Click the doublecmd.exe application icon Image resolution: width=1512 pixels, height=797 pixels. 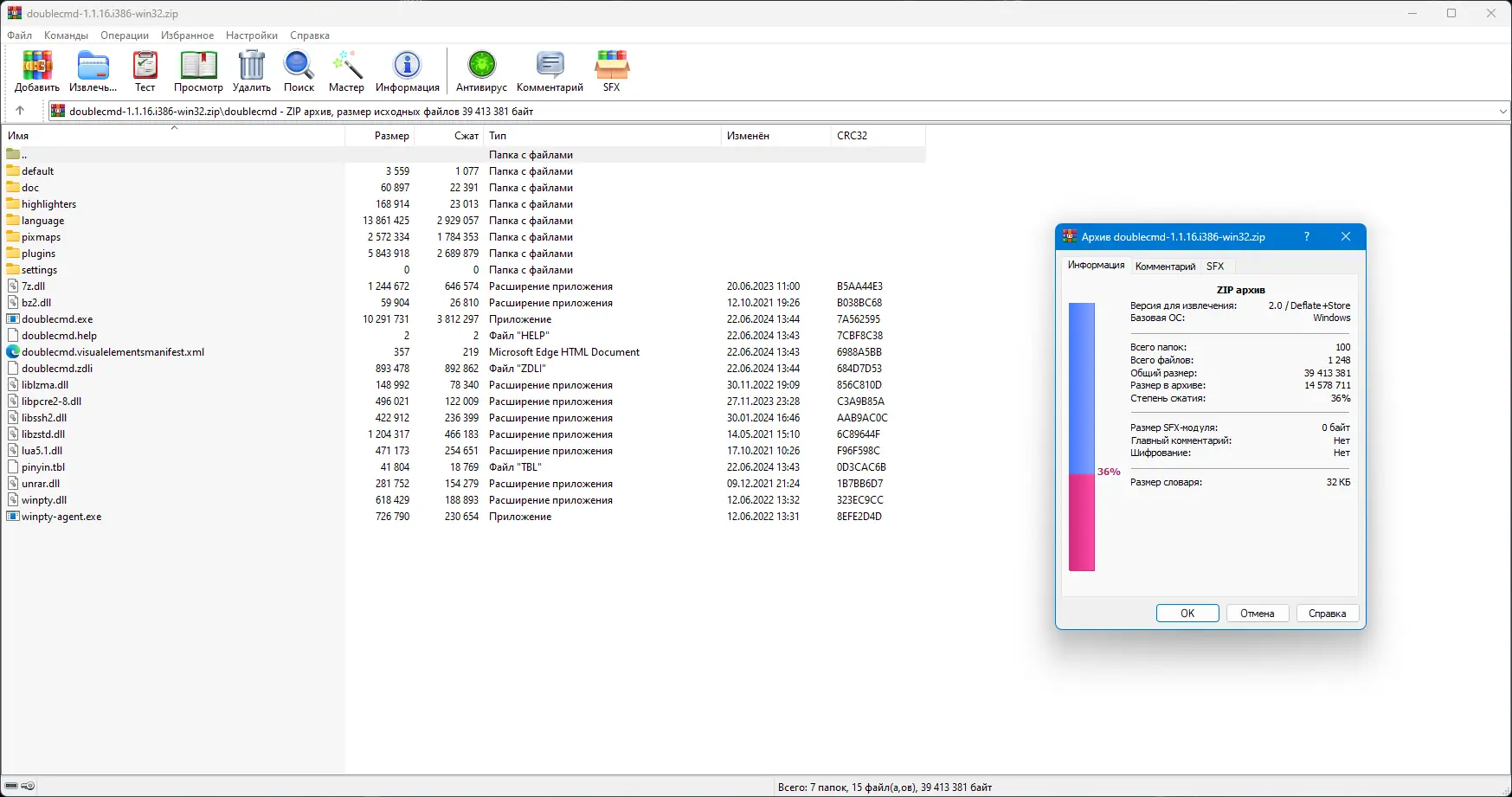click(x=13, y=318)
